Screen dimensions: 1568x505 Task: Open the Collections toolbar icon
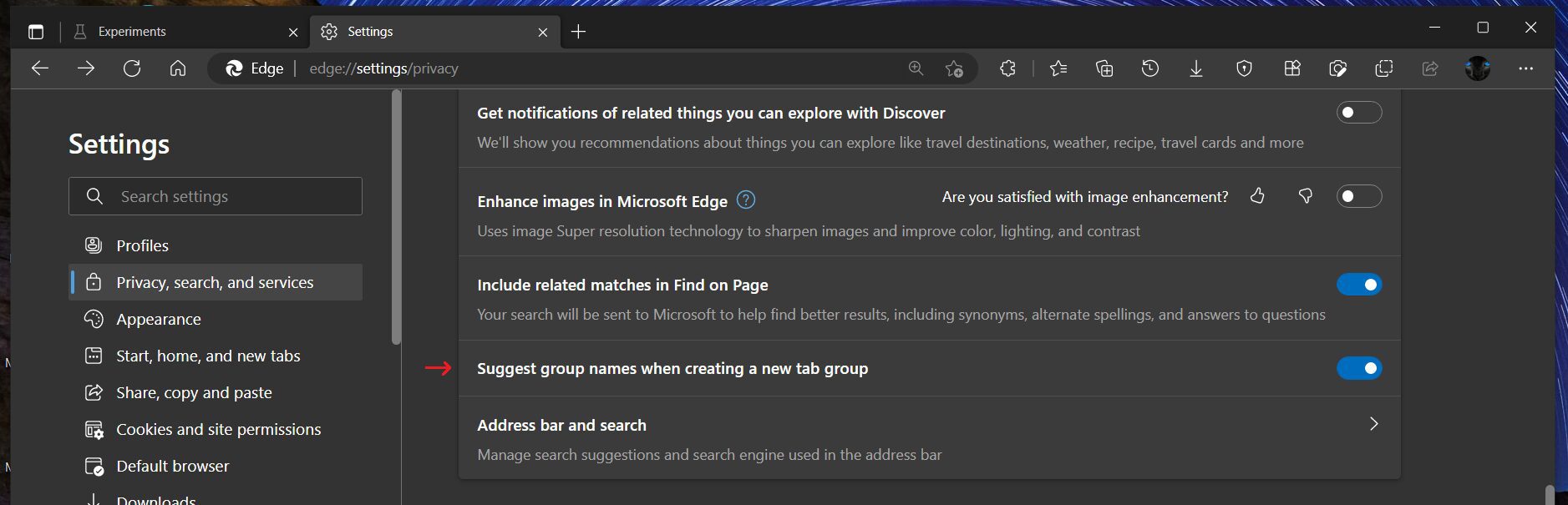(x=1104, y=68)
